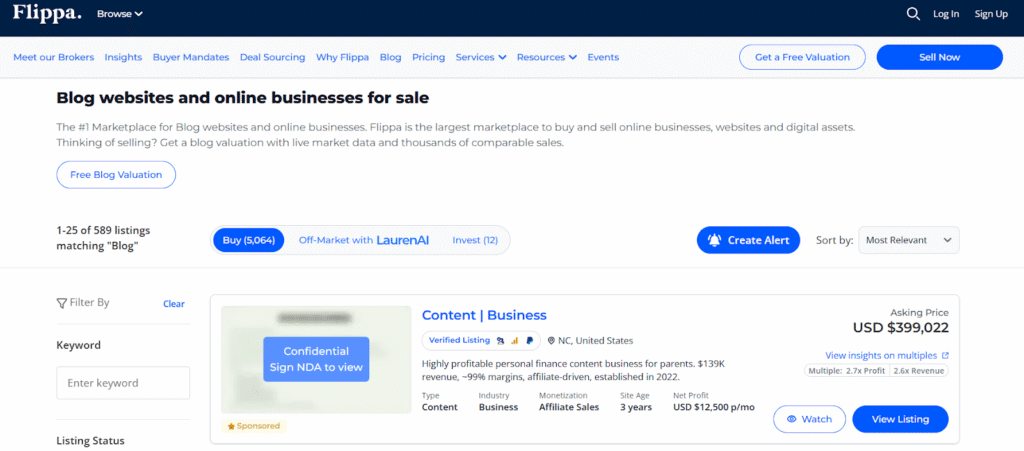This screenshot has width=1024, height=451.
Task: Click the search magnifier icon
Action: pos(912,14)
